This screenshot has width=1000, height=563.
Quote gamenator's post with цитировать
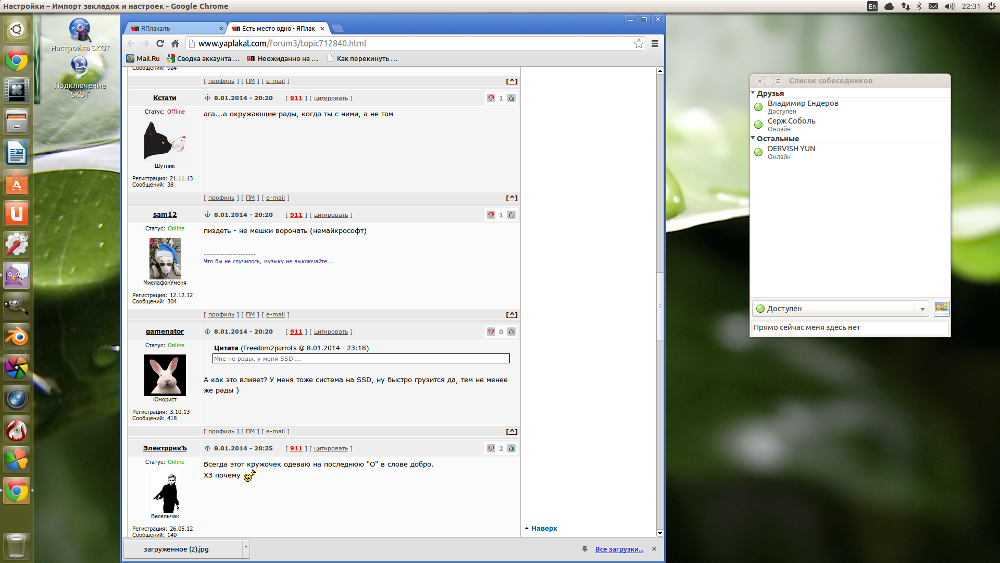(331, 332)
